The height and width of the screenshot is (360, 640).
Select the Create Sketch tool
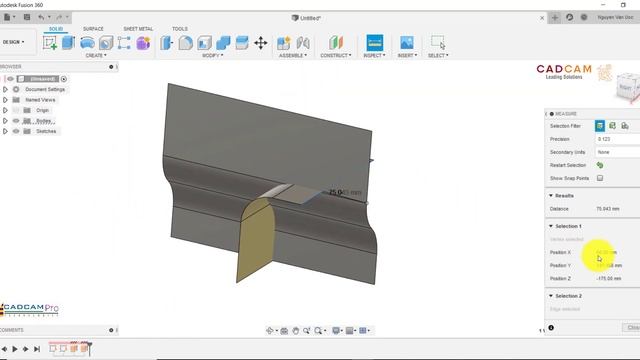click(x=50, y=43)
